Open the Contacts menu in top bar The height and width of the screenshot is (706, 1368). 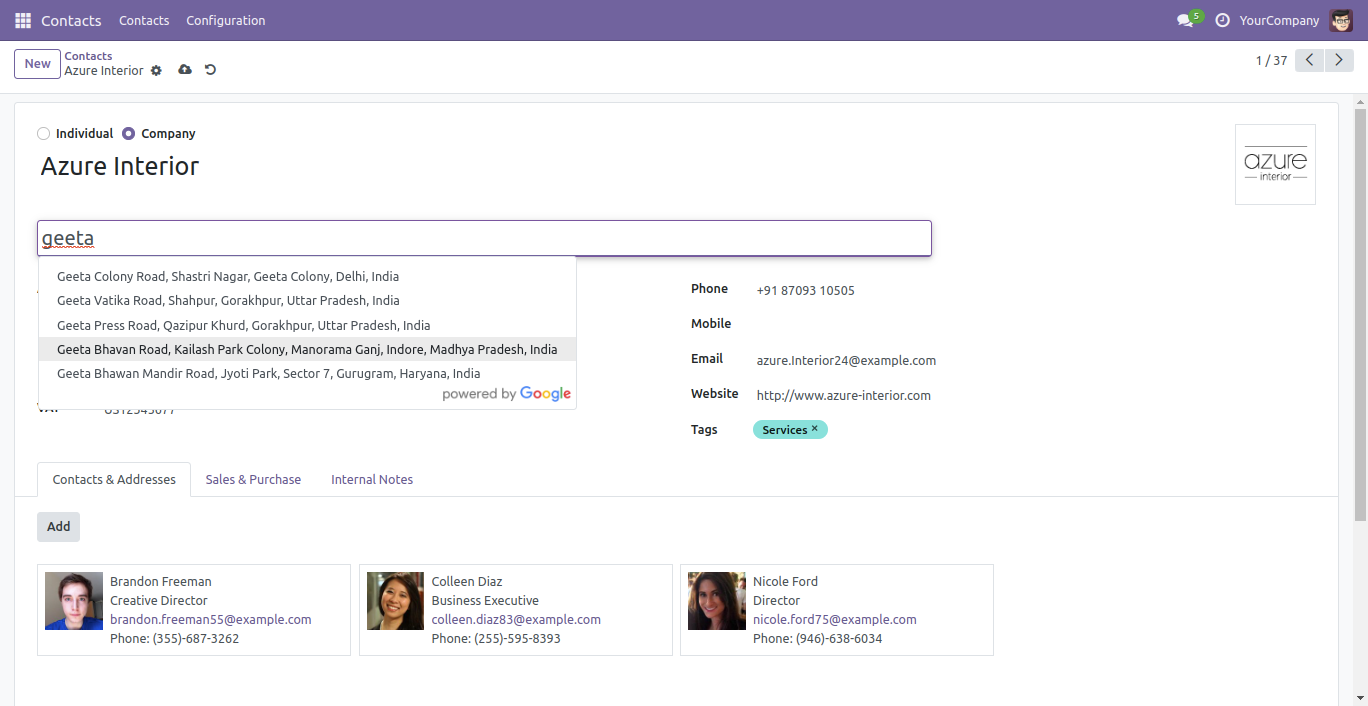click(x=144, y=20)
